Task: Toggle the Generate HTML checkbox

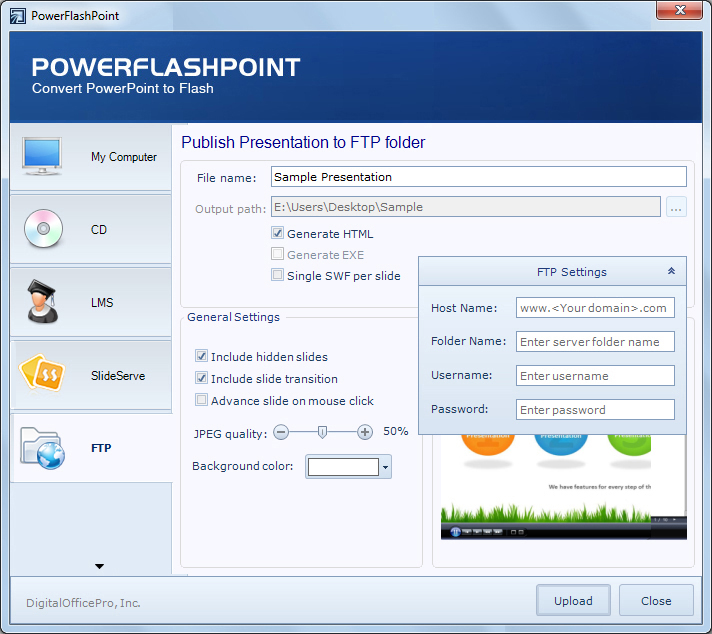Action: [277, 233]
